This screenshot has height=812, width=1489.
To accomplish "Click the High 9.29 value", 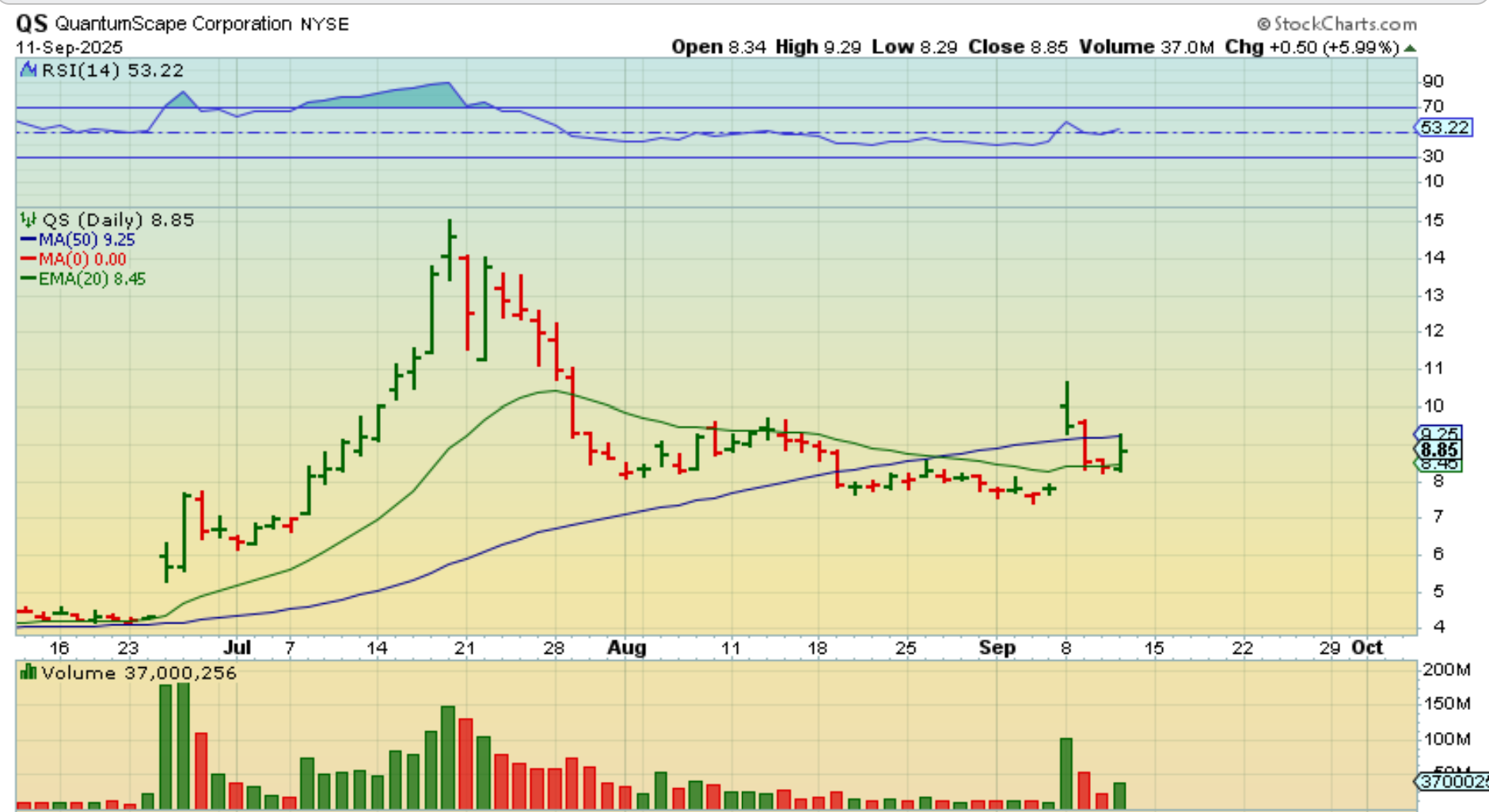I will point(819,47).
